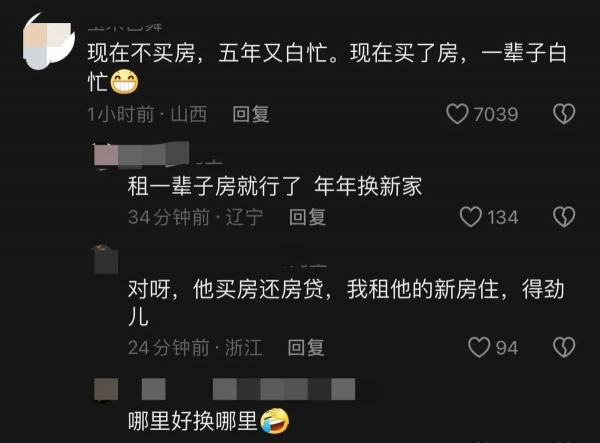Reply to the Liaoning comment via 回复
The image size is (600, 443).
pos(307,217)
